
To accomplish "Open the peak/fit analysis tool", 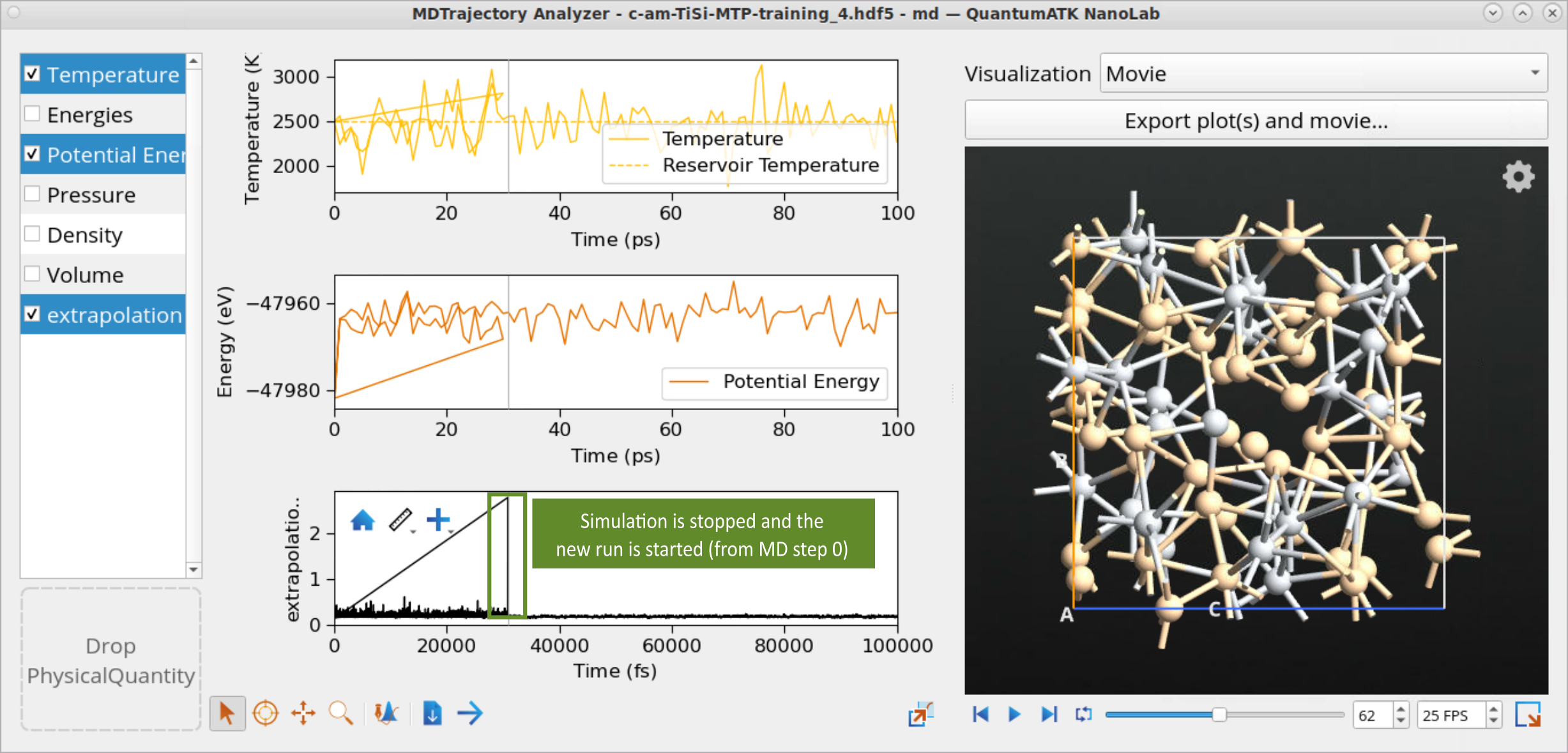I will (x=386, y=713).
